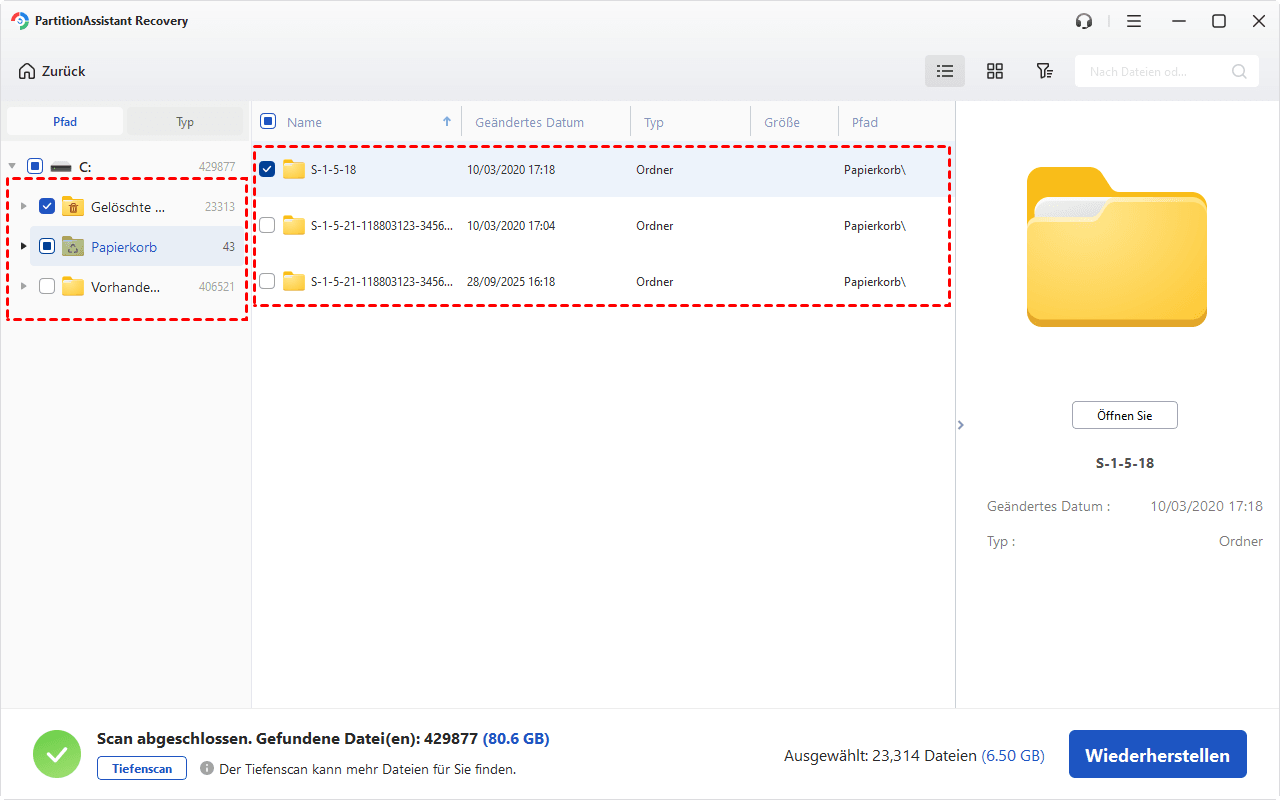Image resolution: width=1280 pixels, height=800 pixels.
Task: Start the Tiefenscan button
Action: point(142,768)
